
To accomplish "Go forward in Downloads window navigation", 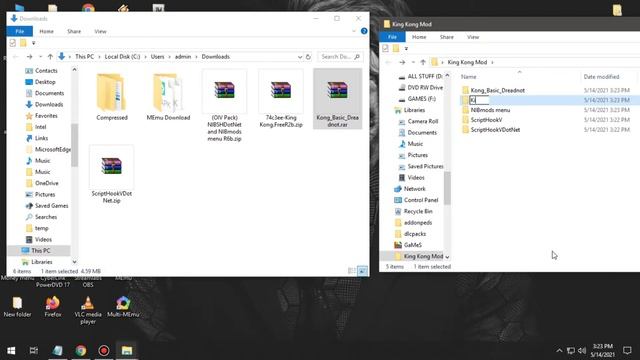I will 29,57.
